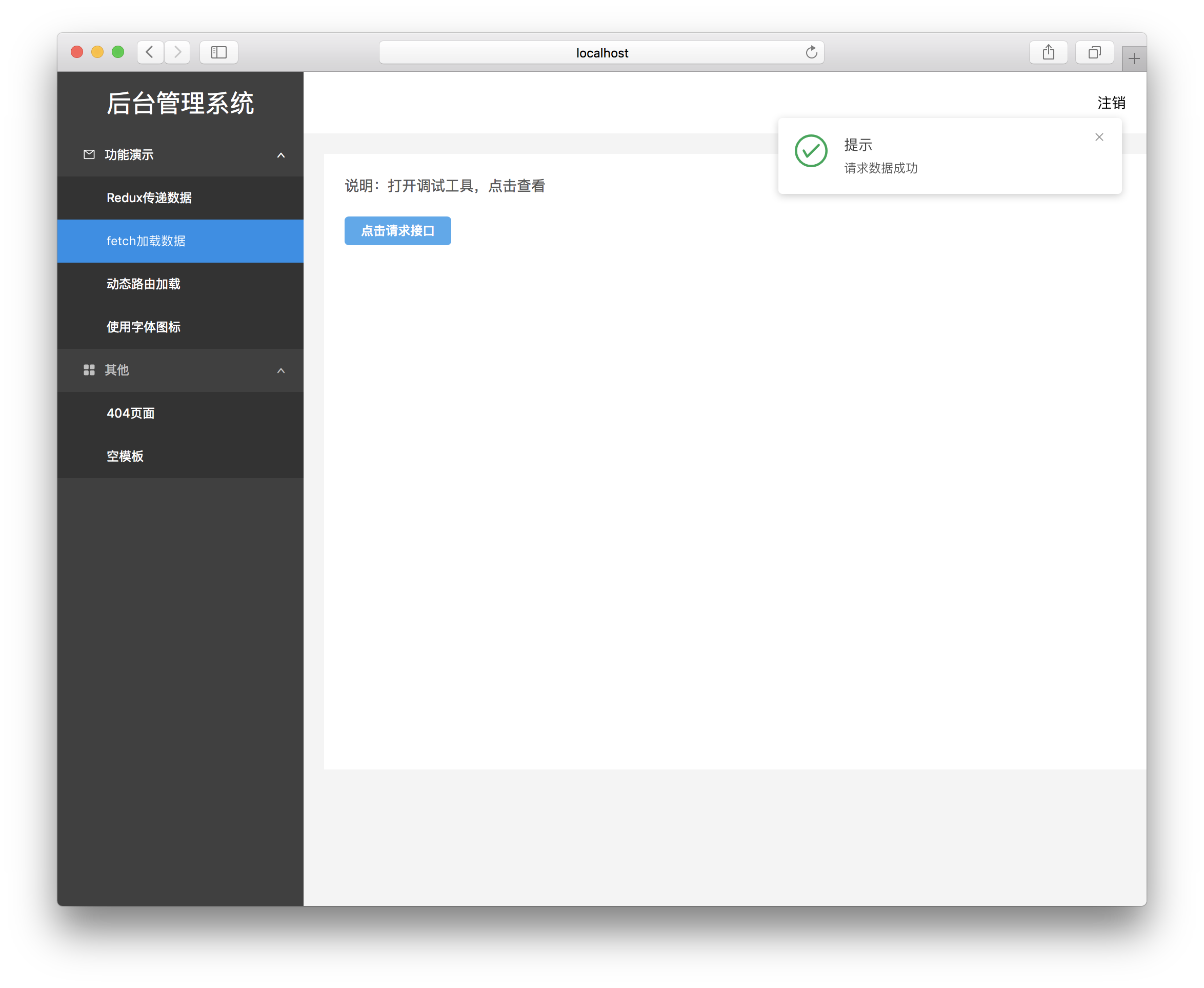Show the tab overview icon
Viewport: 1204px width, 988px height.
1094,53
